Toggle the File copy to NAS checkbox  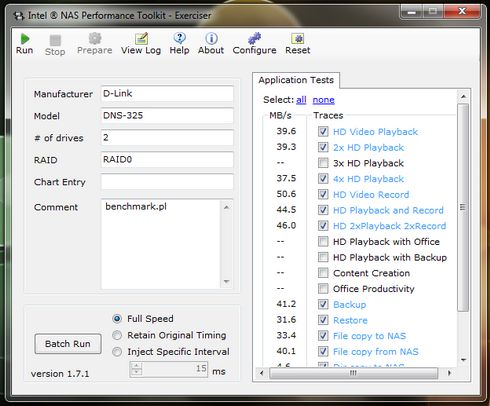coord(323,335)
